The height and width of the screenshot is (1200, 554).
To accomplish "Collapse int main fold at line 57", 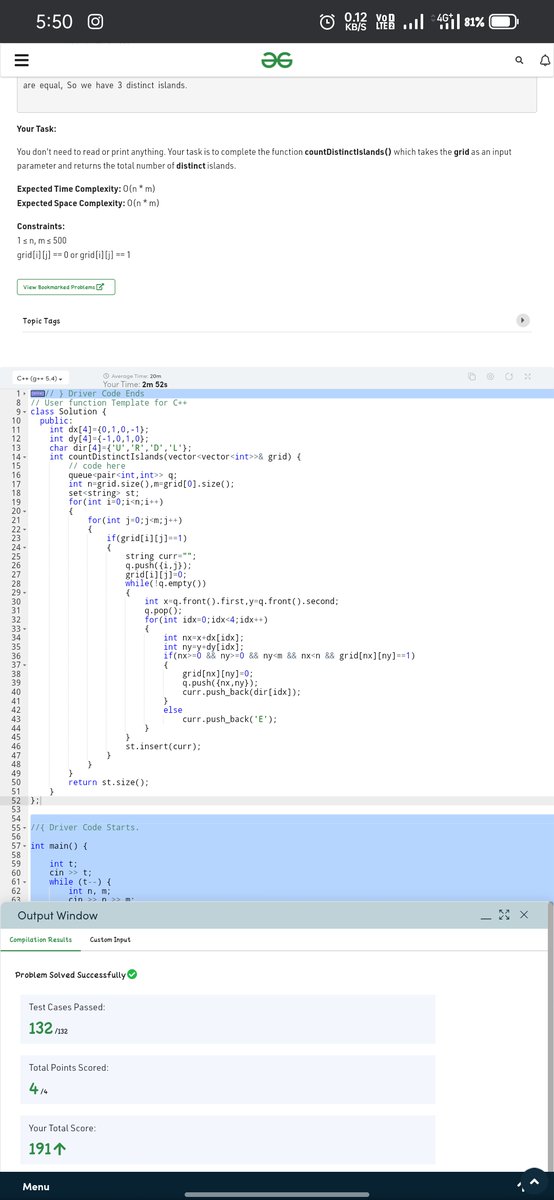I will (x=24, y=846).
